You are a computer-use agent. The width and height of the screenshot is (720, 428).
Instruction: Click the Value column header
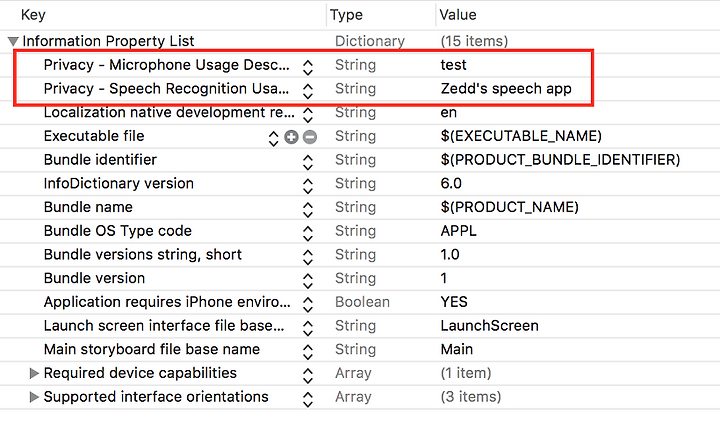point(458,15)
